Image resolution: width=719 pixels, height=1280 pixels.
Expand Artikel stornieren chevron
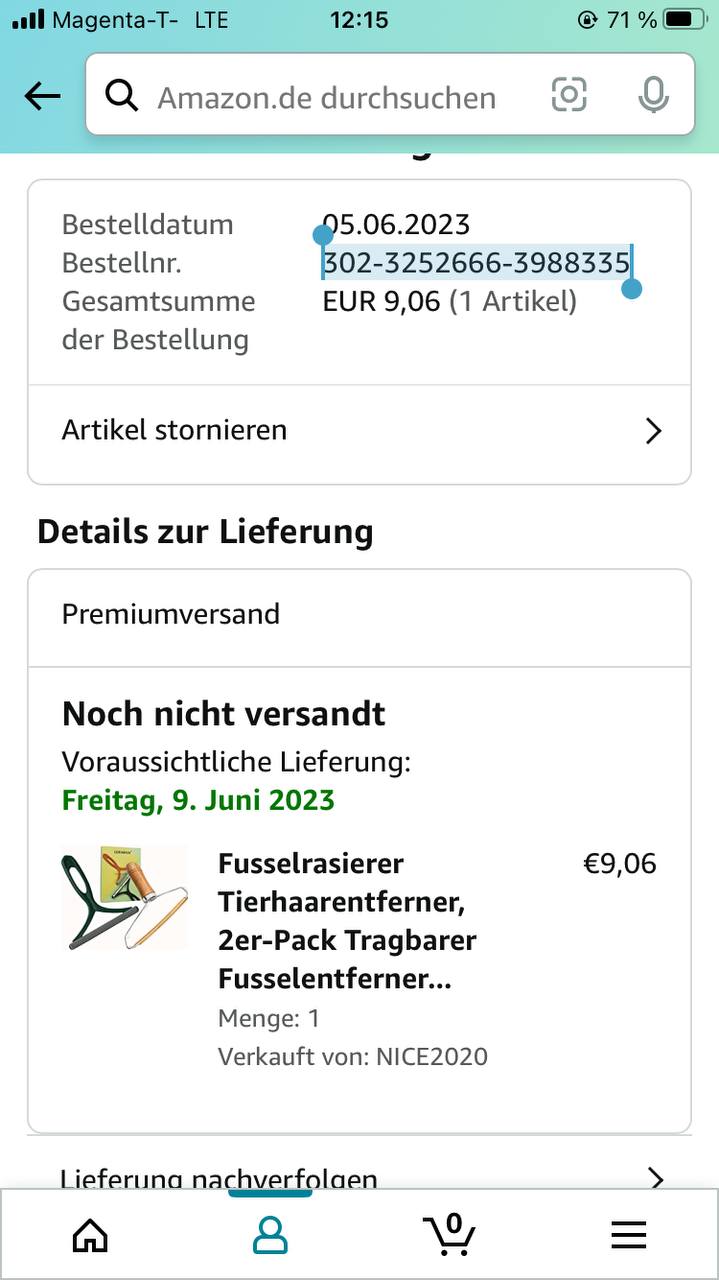pyautogui.click(x=654, y=431)
